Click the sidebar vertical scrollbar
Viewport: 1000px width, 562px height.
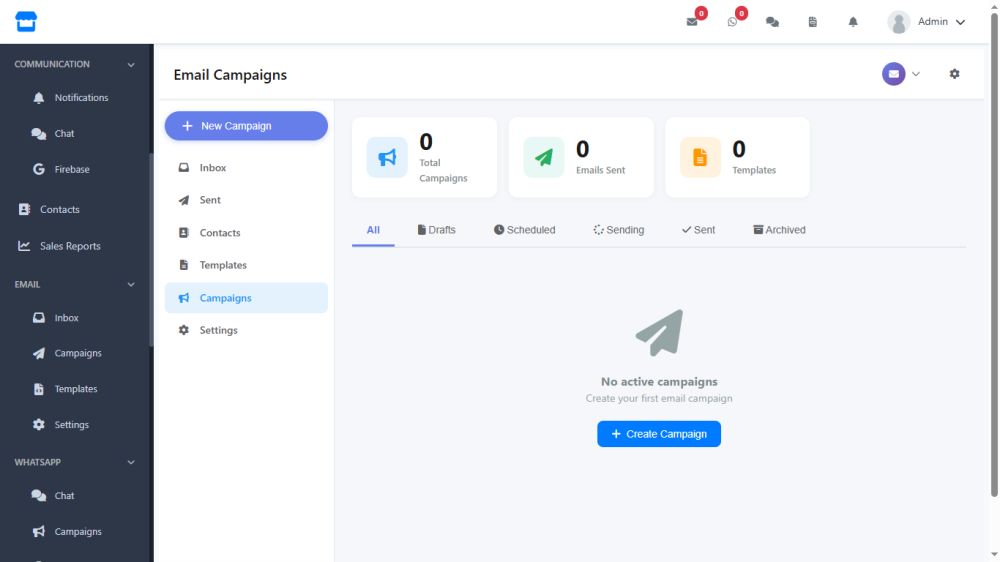point(151,250)
